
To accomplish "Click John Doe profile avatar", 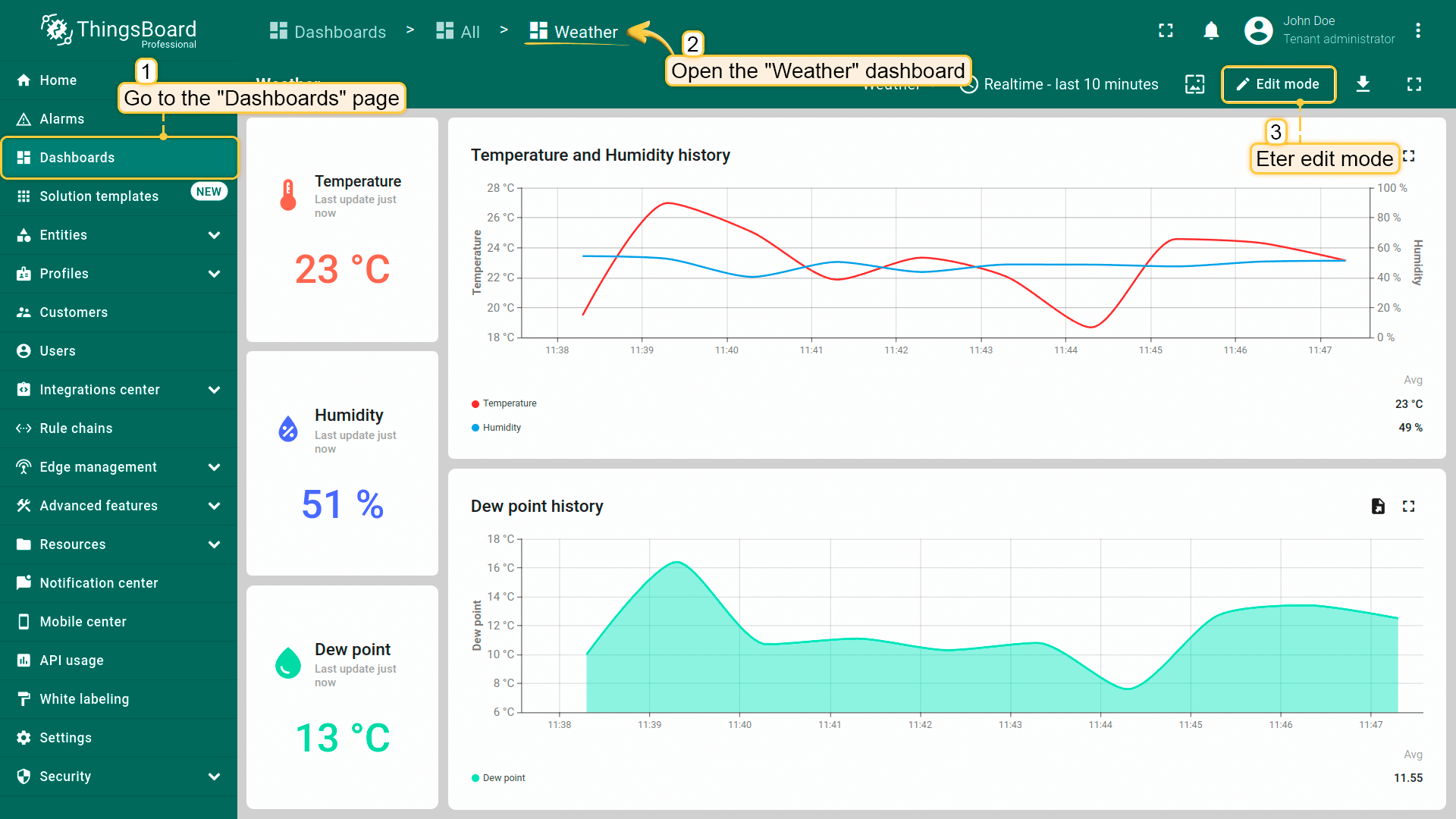I will (x=1258, y=31).
